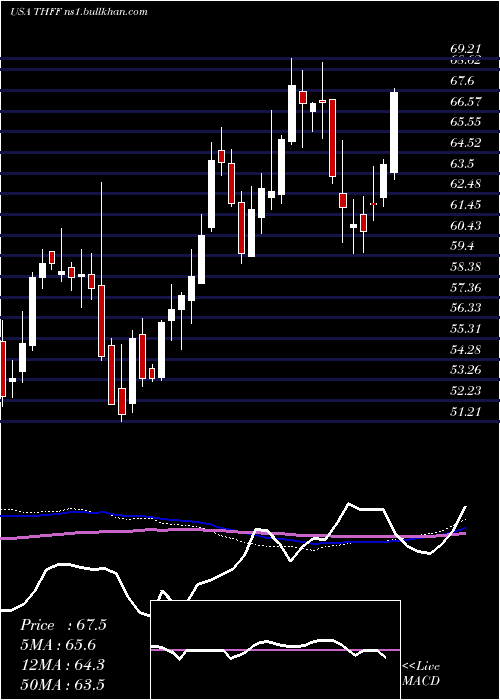Click the 57.36 price axis label
This screenshot has height=700, width=500.
[466, 288]
